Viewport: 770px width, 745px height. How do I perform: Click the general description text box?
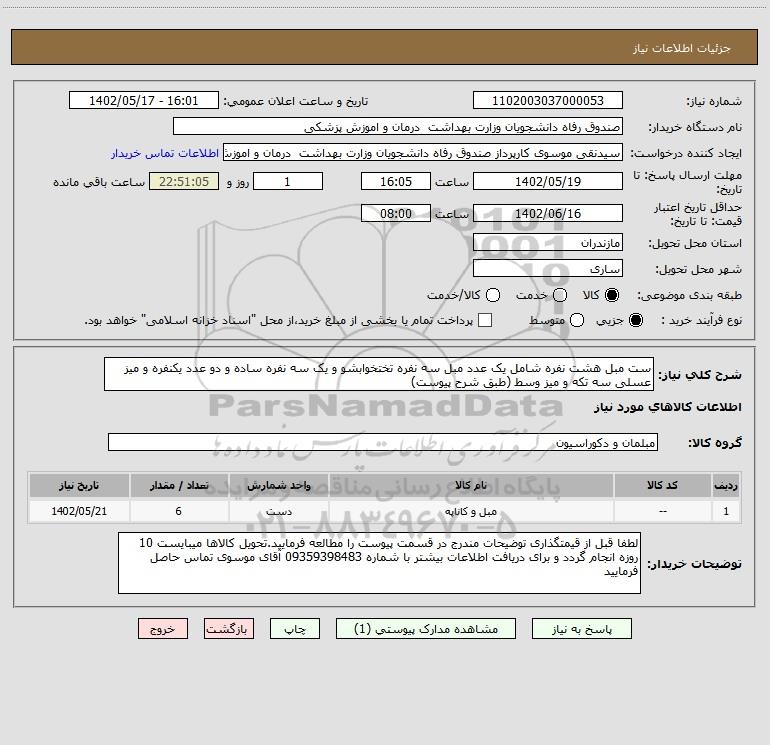tap(379, 374)
